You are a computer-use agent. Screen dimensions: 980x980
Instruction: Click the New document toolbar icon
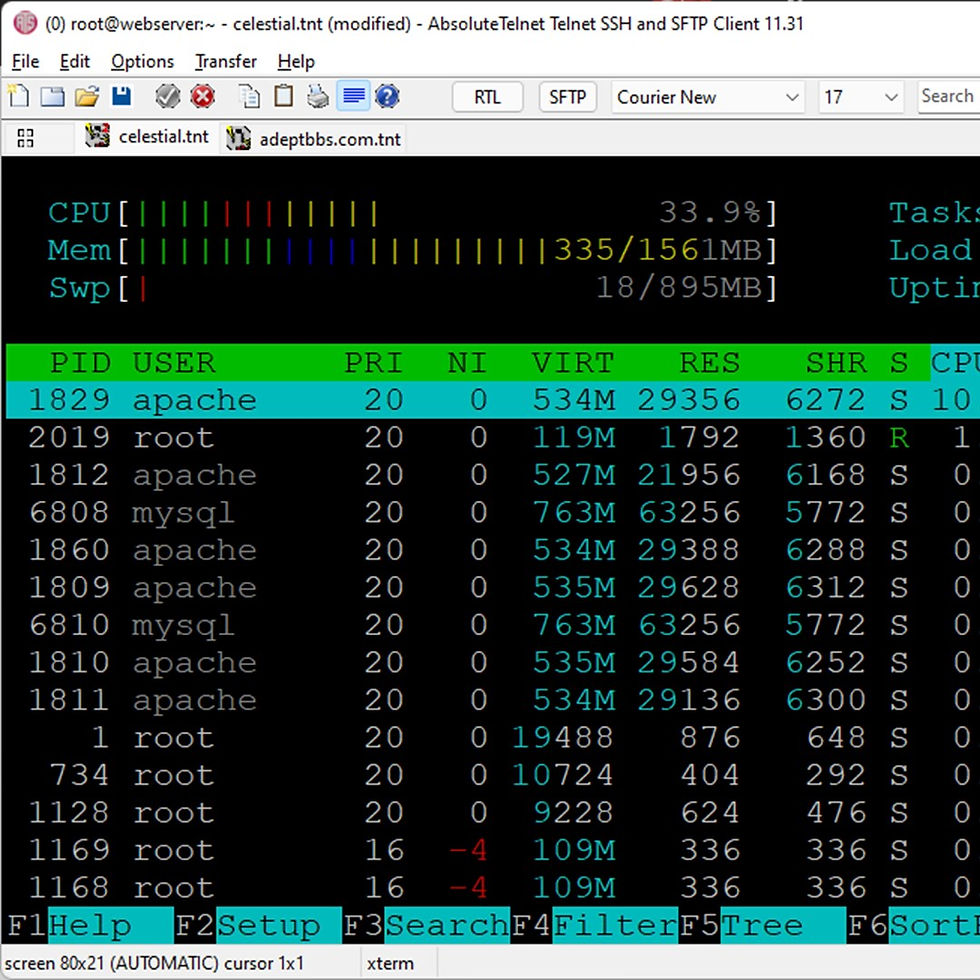[x=19, y=97]
